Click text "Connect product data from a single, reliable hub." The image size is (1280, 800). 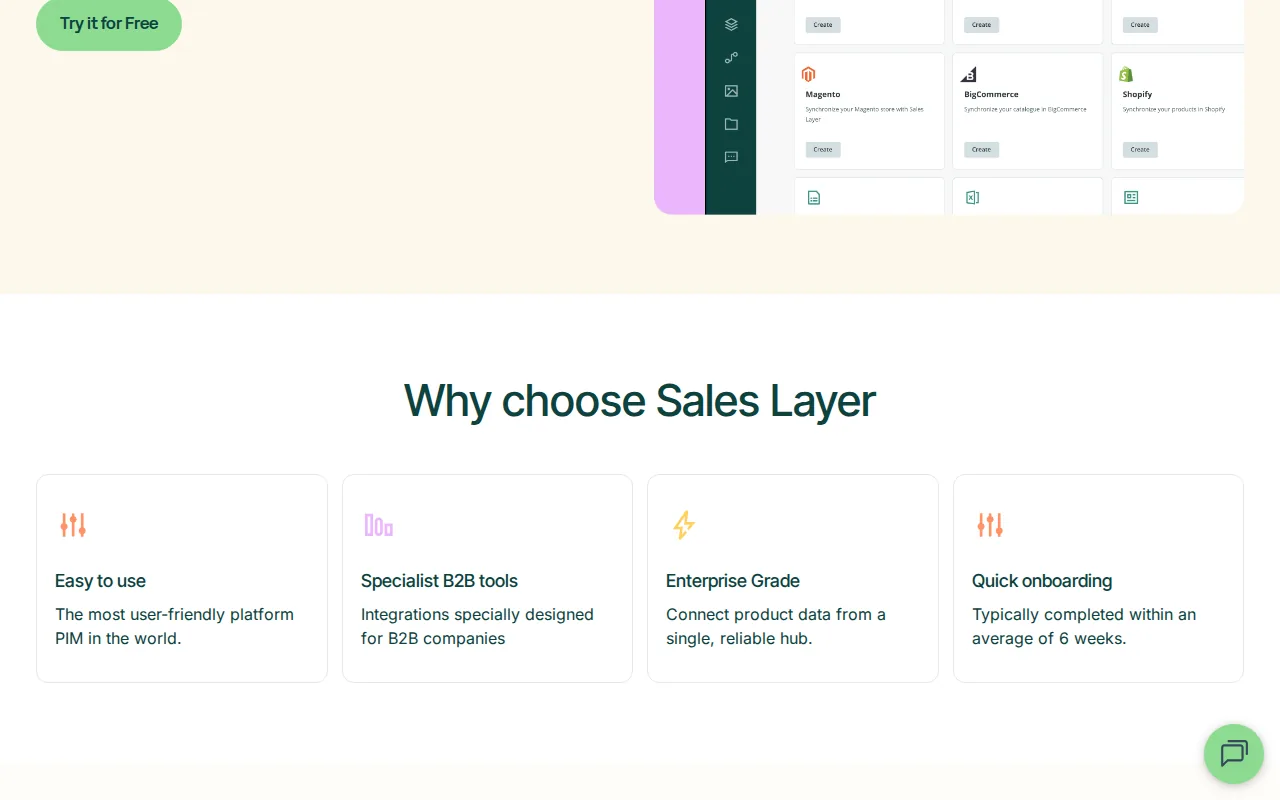[x=776, y=626]
